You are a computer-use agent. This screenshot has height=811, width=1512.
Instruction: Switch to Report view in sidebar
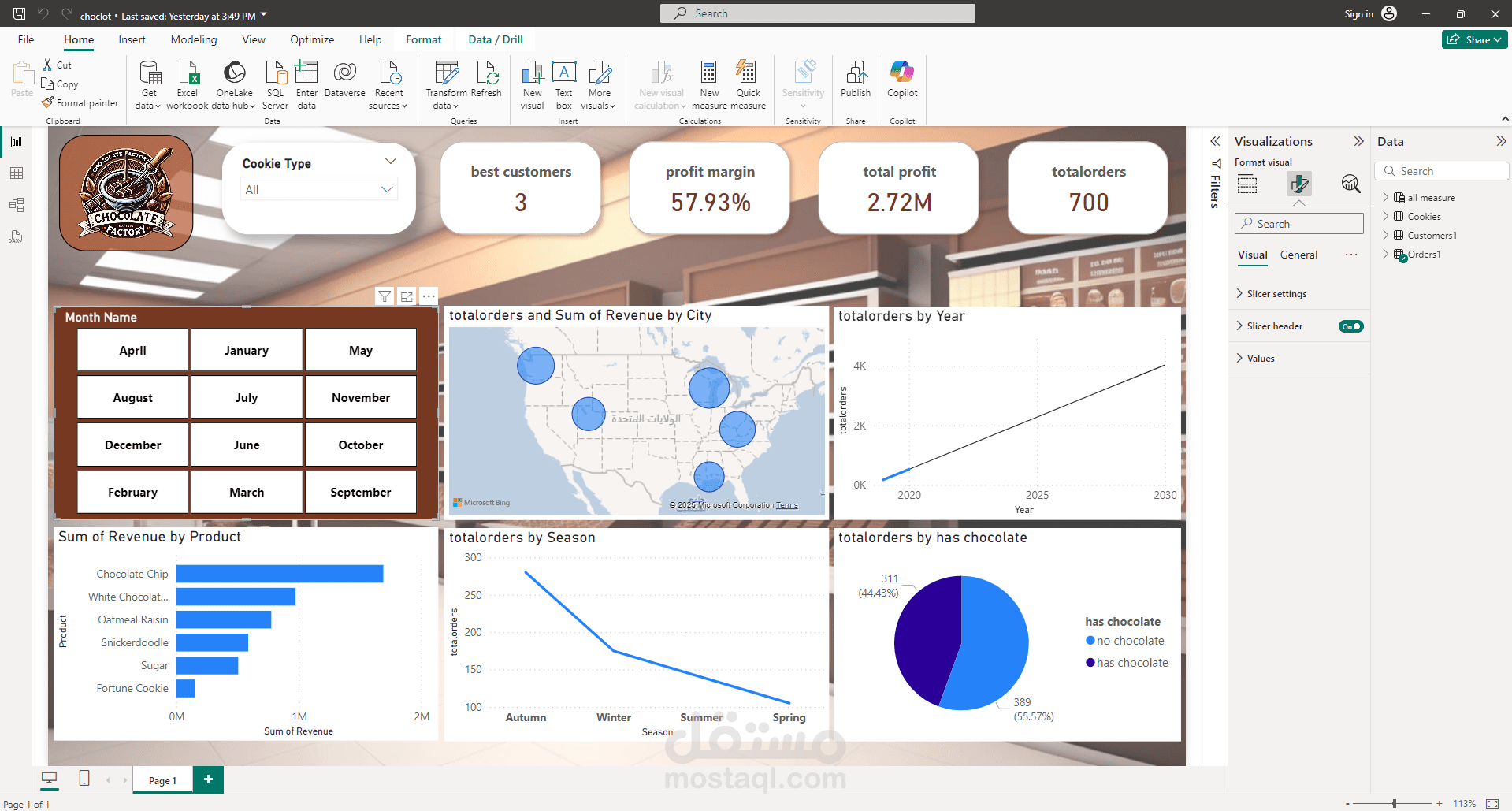16,142
